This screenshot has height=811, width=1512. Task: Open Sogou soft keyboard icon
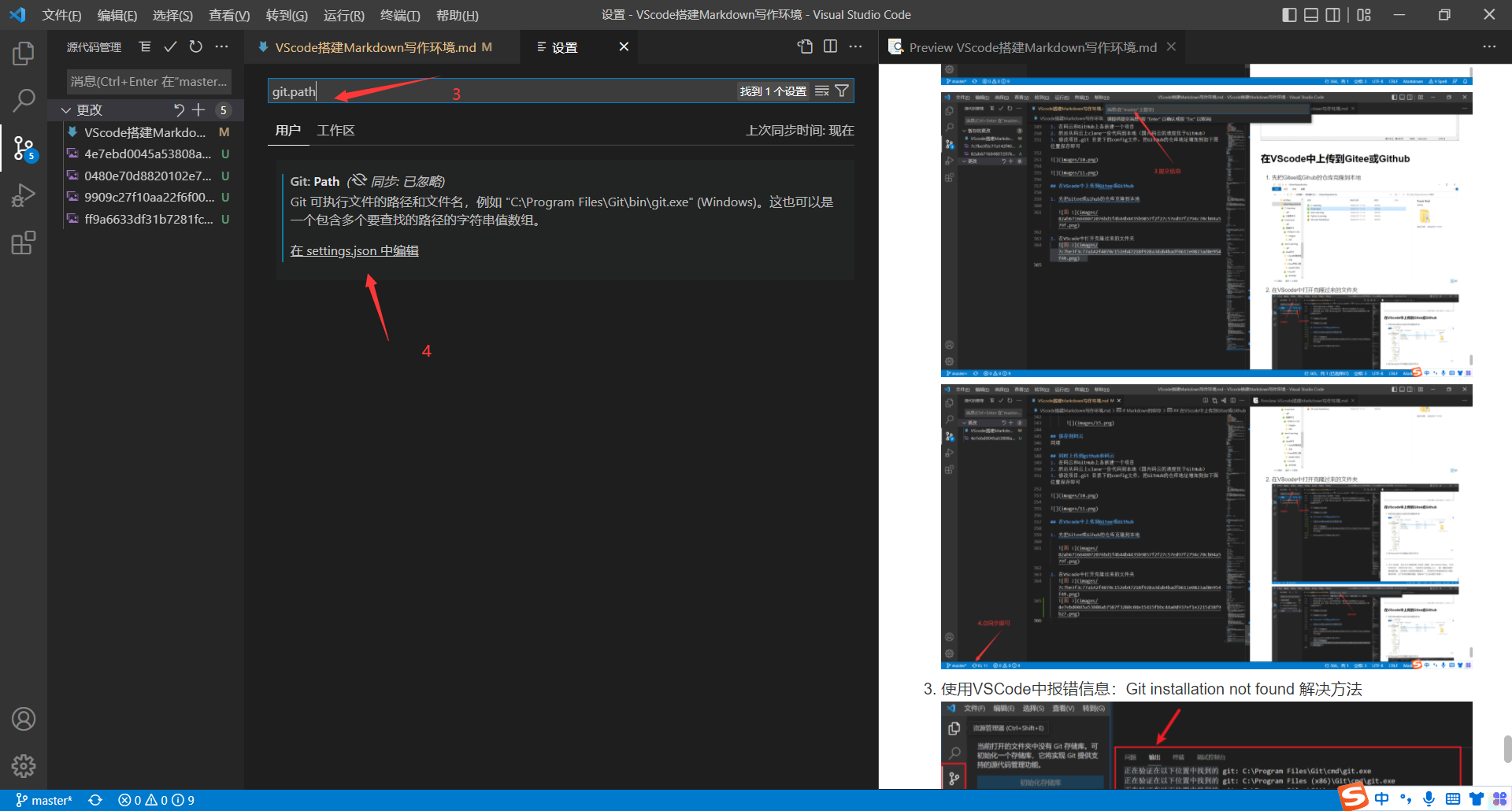(1453, 798)
